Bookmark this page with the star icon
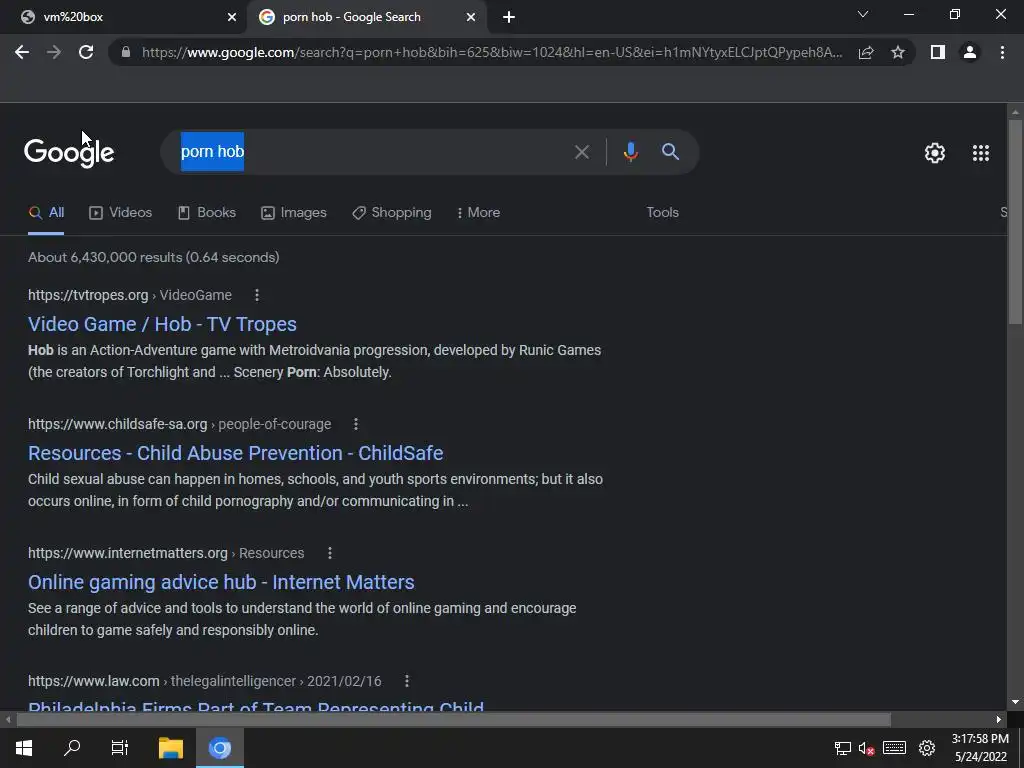1024x768 pixels. pos(898,52)
